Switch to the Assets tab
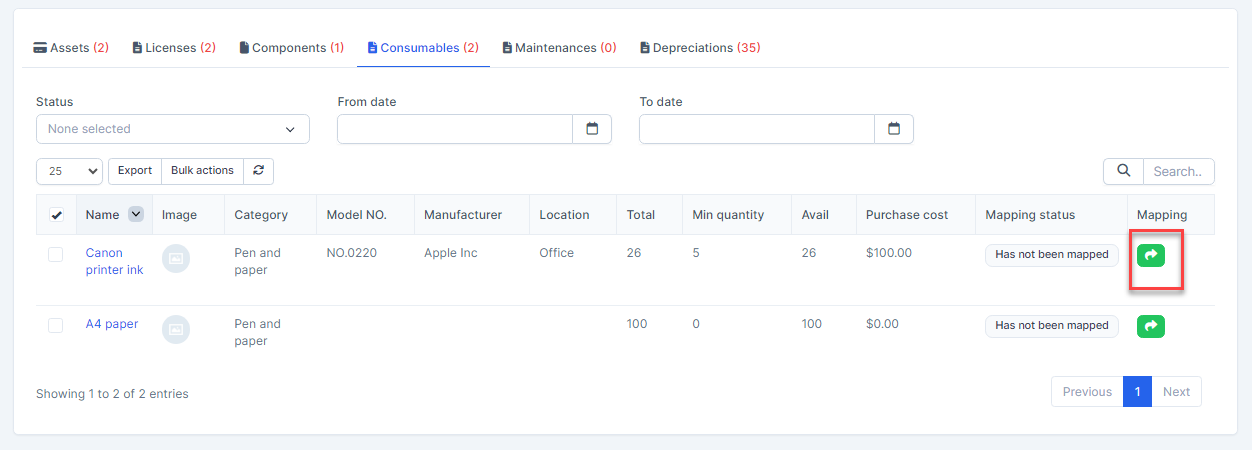This screenshot has height=450, width=1252. 71,48
